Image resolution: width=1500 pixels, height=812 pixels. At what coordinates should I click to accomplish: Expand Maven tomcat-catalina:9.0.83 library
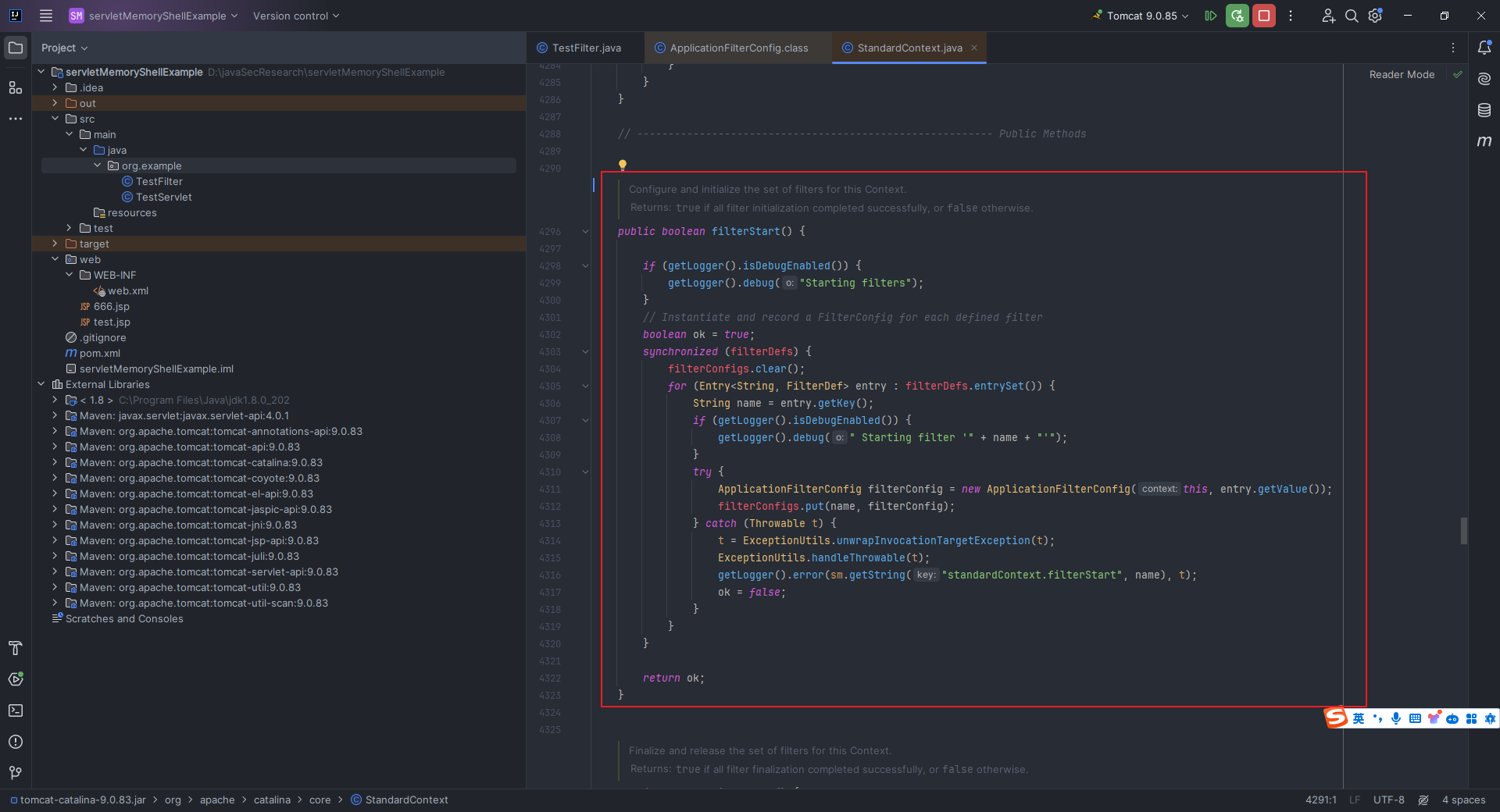(55, 462)
